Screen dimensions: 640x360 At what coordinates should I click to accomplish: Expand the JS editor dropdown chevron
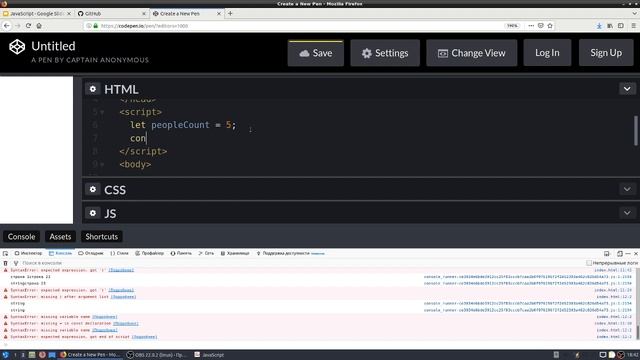point(627,213)
